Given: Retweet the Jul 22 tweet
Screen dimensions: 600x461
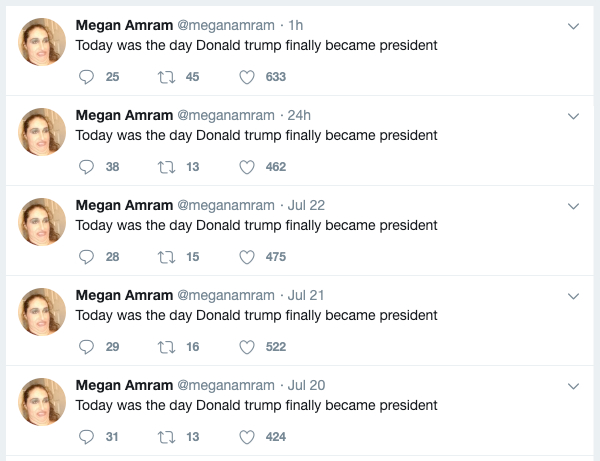Looking at the screenshot, I should 166,257.
